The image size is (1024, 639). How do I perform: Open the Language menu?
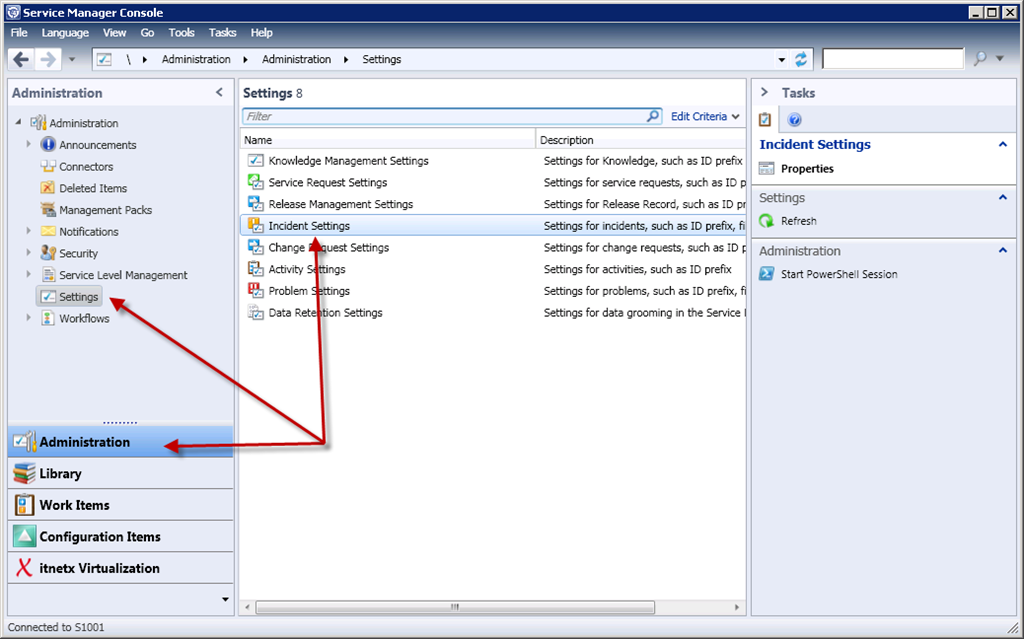tap(65, 33)
